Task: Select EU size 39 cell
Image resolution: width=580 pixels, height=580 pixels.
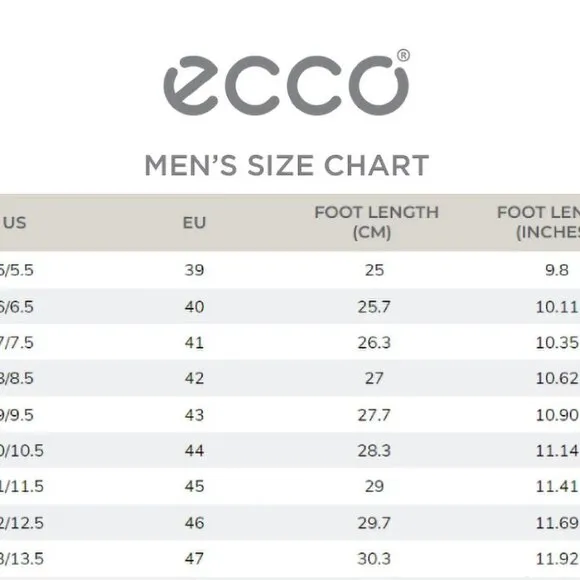Action: [x=194, y=270]
